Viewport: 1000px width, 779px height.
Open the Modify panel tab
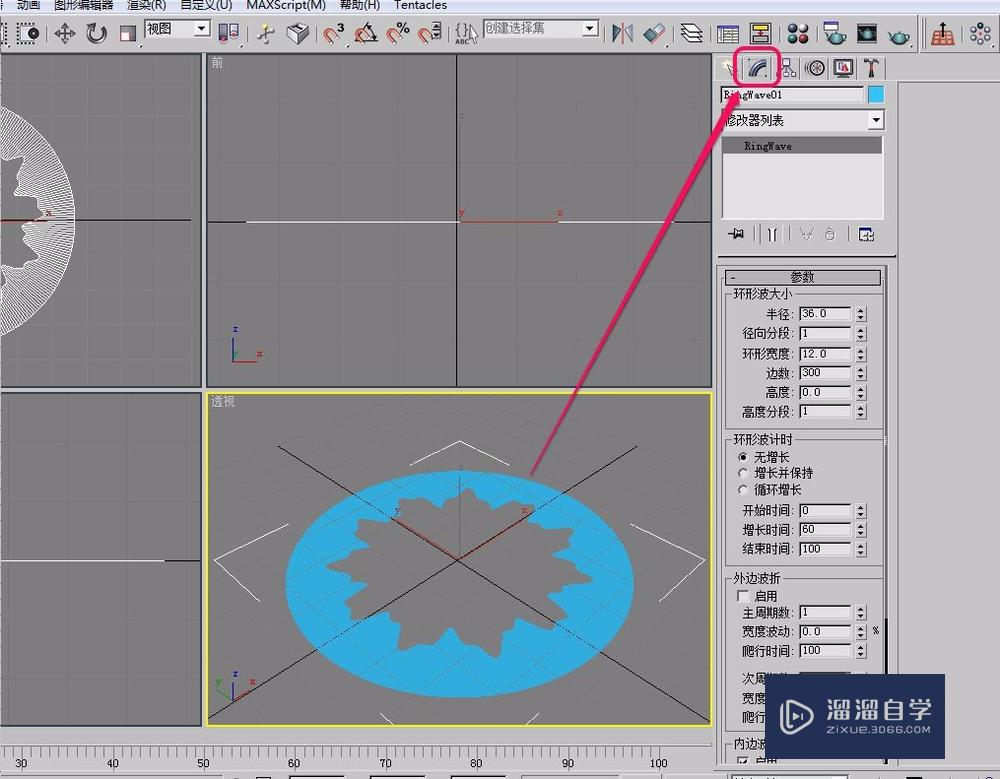coord(755,67)
